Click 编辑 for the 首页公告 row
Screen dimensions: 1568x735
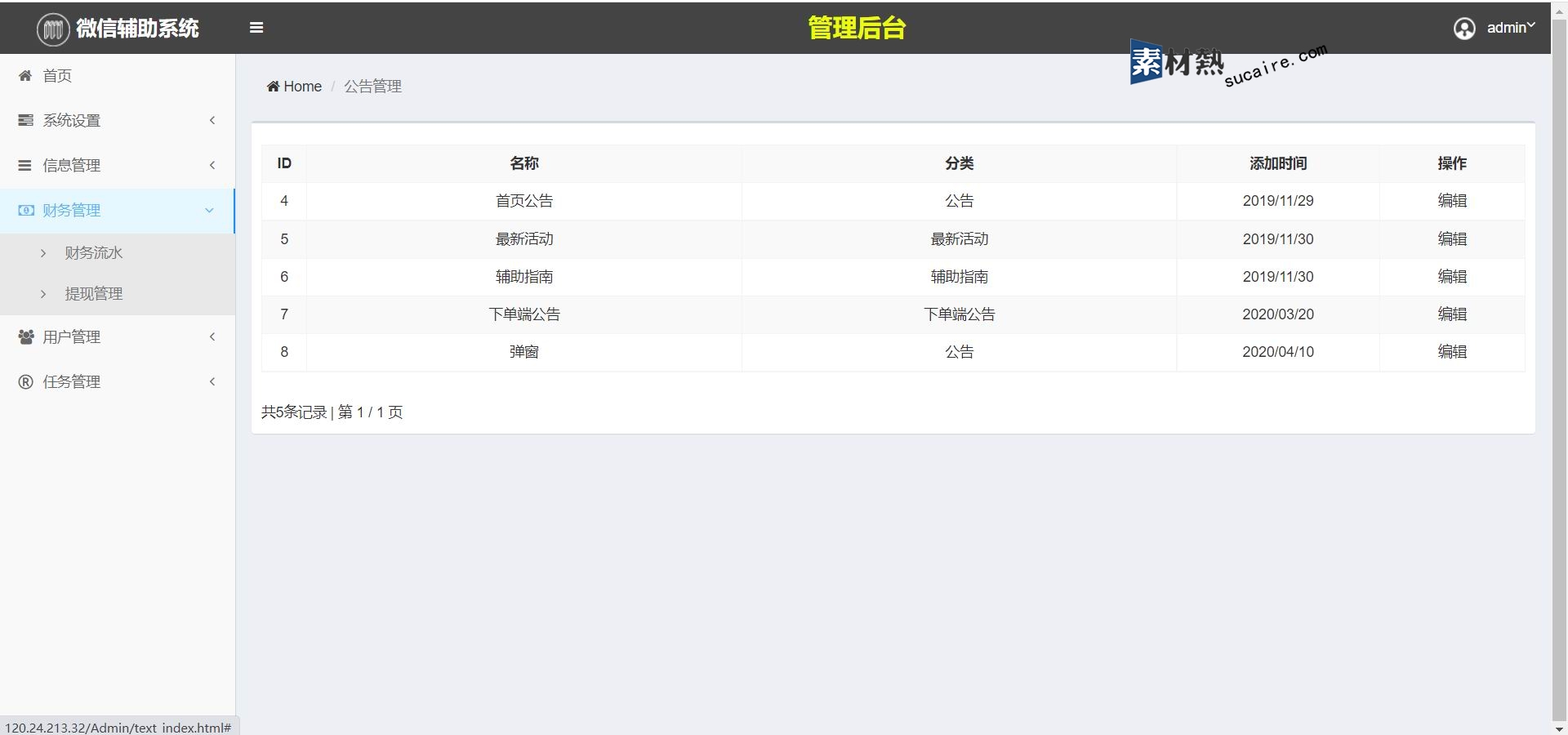click(1452, 201)
